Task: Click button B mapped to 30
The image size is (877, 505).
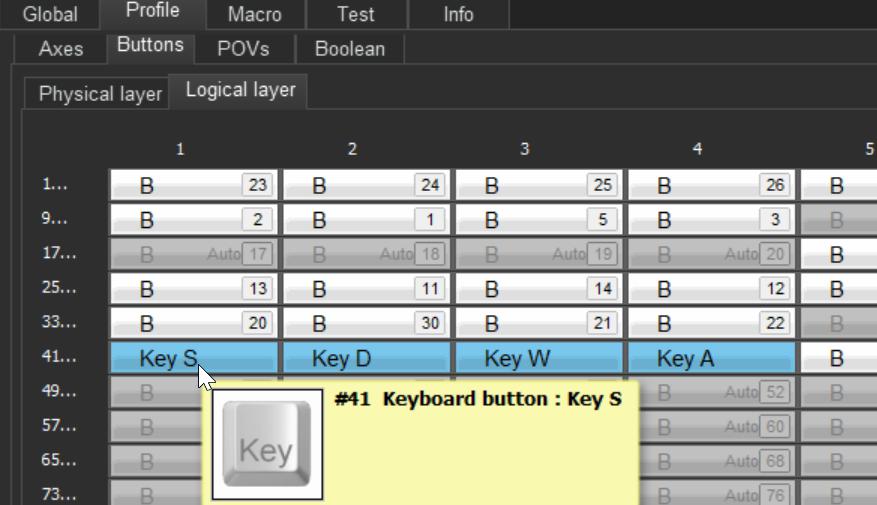Action: click(367, 323)
